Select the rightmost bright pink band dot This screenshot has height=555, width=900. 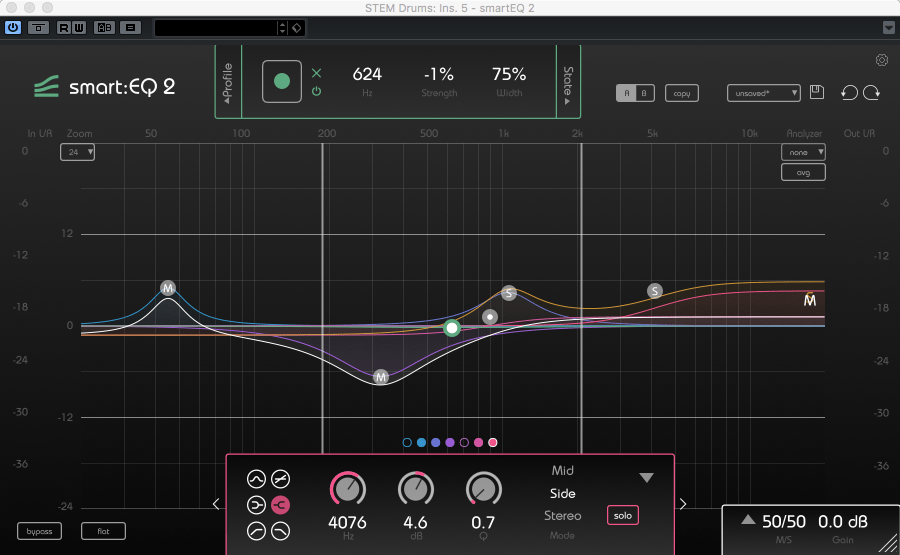point(492,443)
